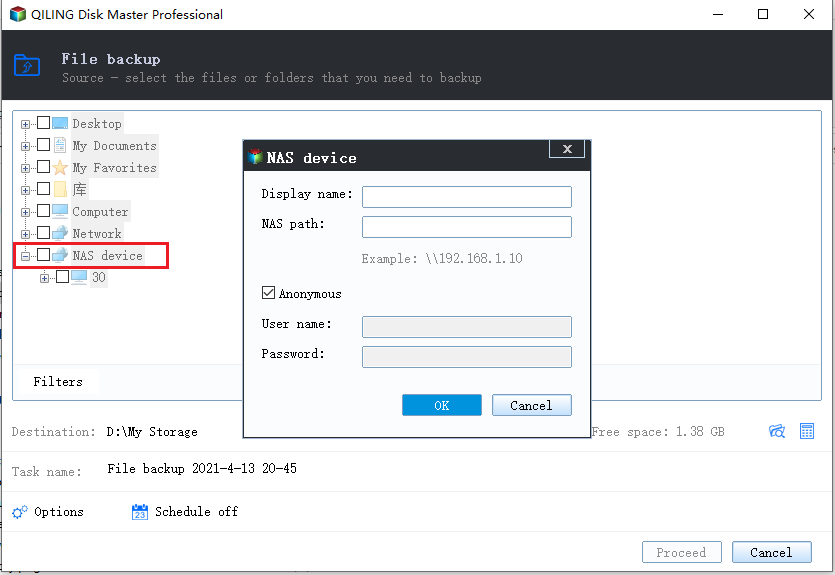Click the library folder icon next to 库

pos(60,189)
